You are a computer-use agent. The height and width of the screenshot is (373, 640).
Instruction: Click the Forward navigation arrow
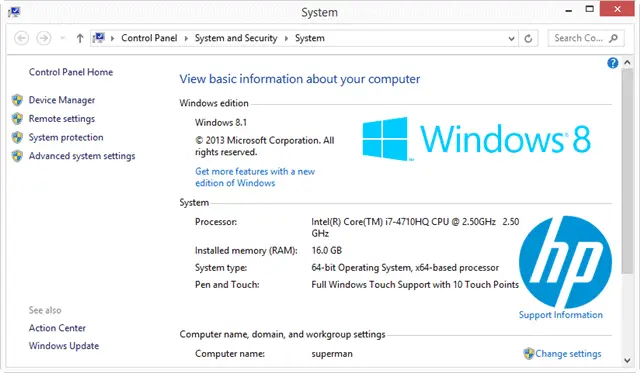(44, 38)
